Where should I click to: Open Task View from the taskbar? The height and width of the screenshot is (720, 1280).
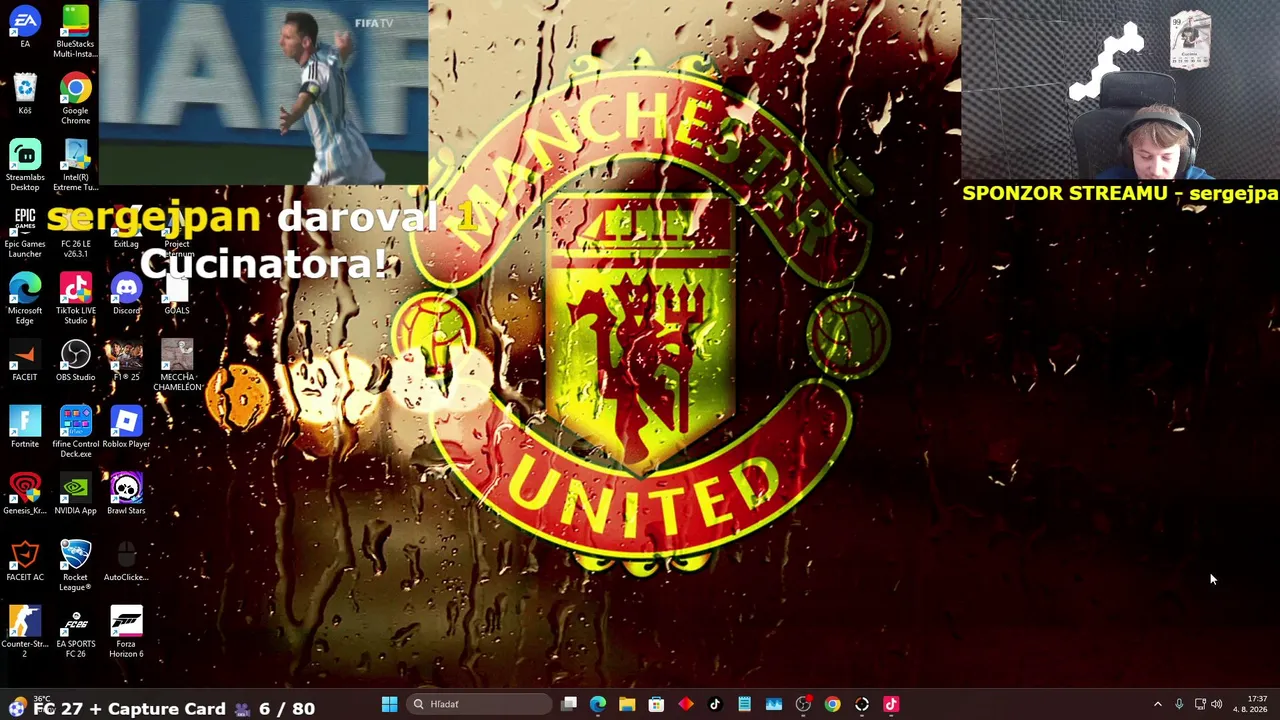569,704
